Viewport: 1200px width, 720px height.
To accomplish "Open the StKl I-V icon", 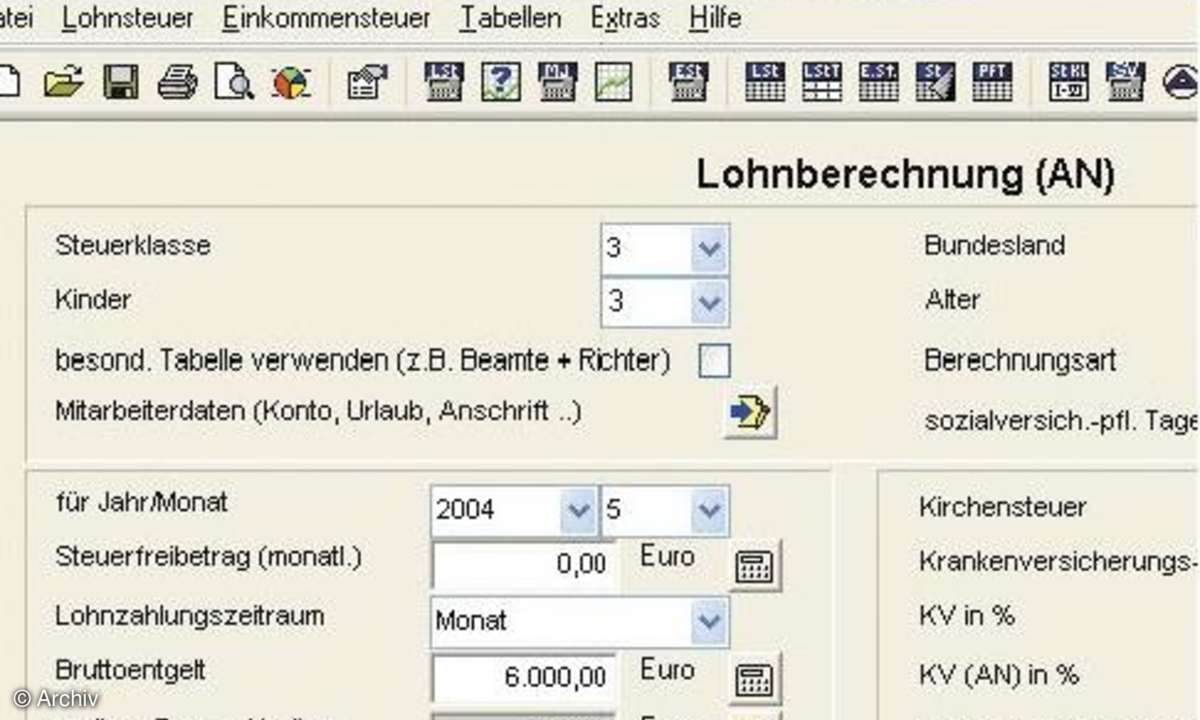I will coord(1067,82).
